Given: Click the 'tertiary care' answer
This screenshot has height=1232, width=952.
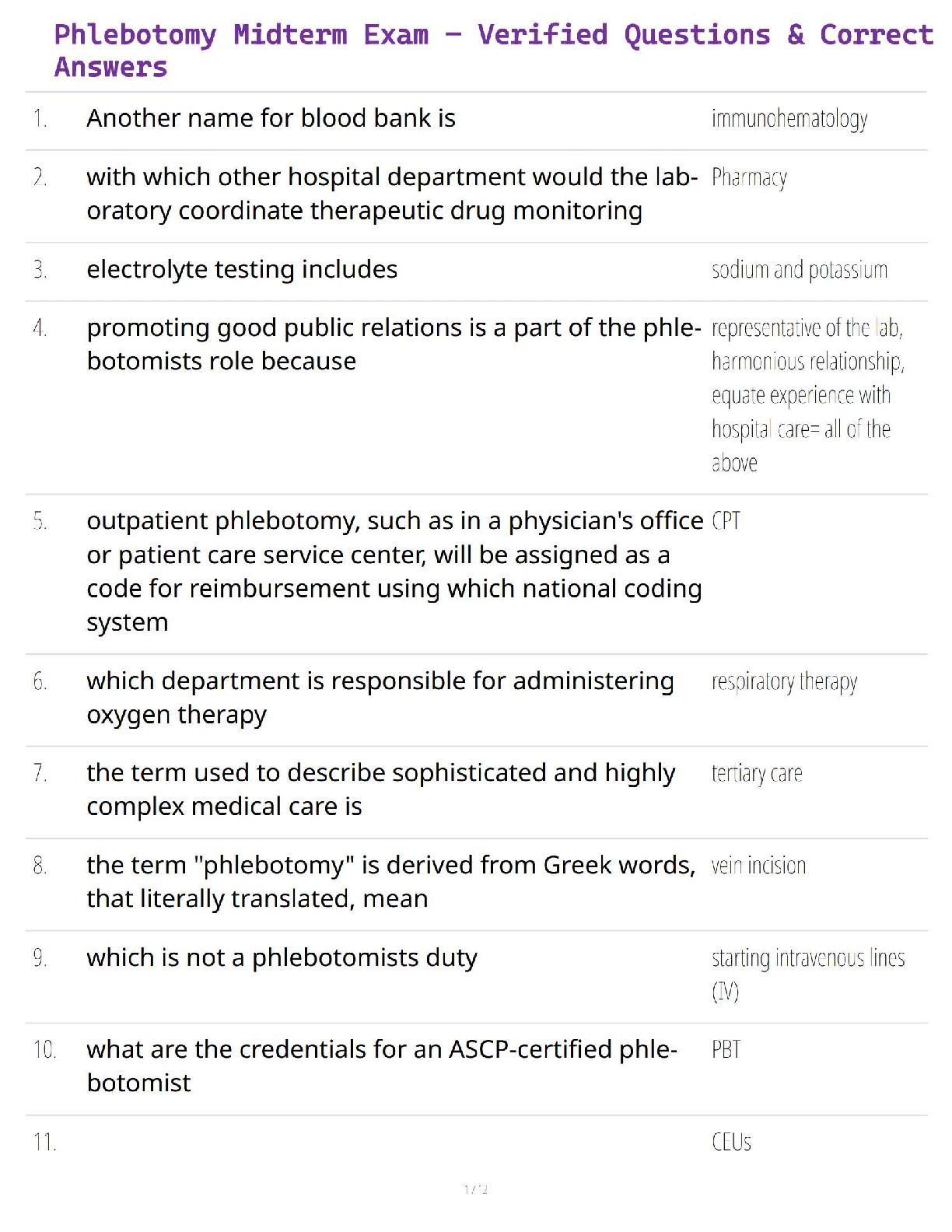Looking at the screenshot, I should tap(756, 774).
